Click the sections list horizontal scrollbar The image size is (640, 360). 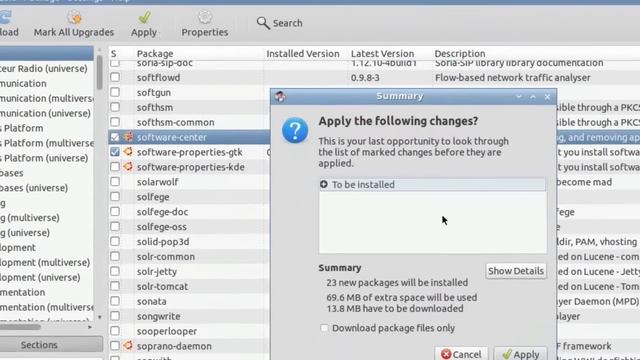pos(20,327)
